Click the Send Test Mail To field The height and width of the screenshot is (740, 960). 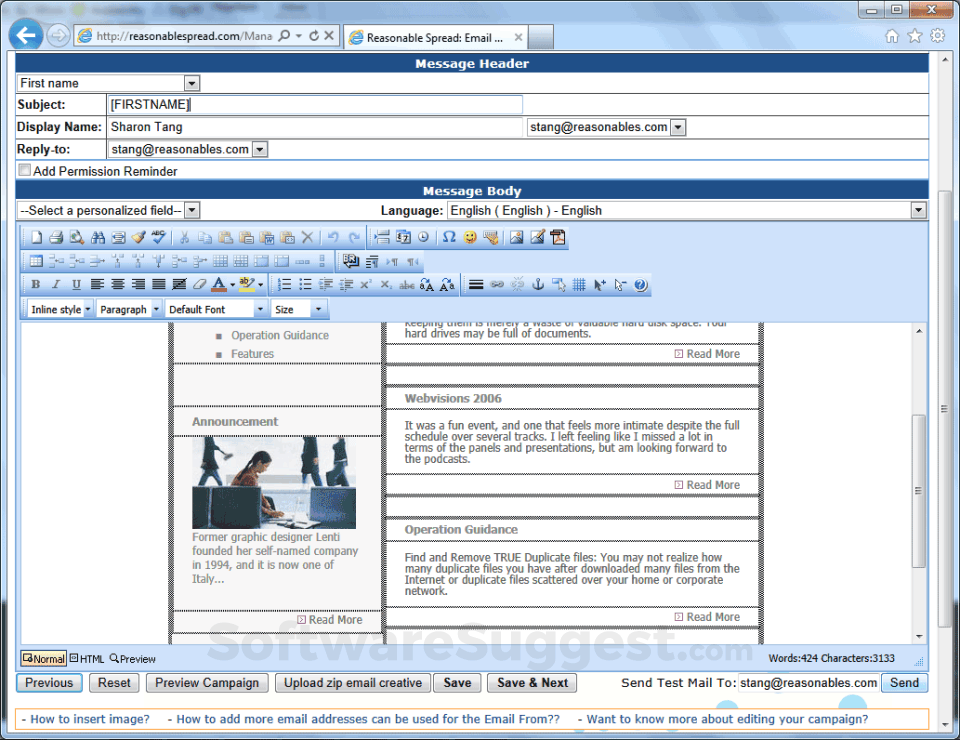(x=808, y=682)
